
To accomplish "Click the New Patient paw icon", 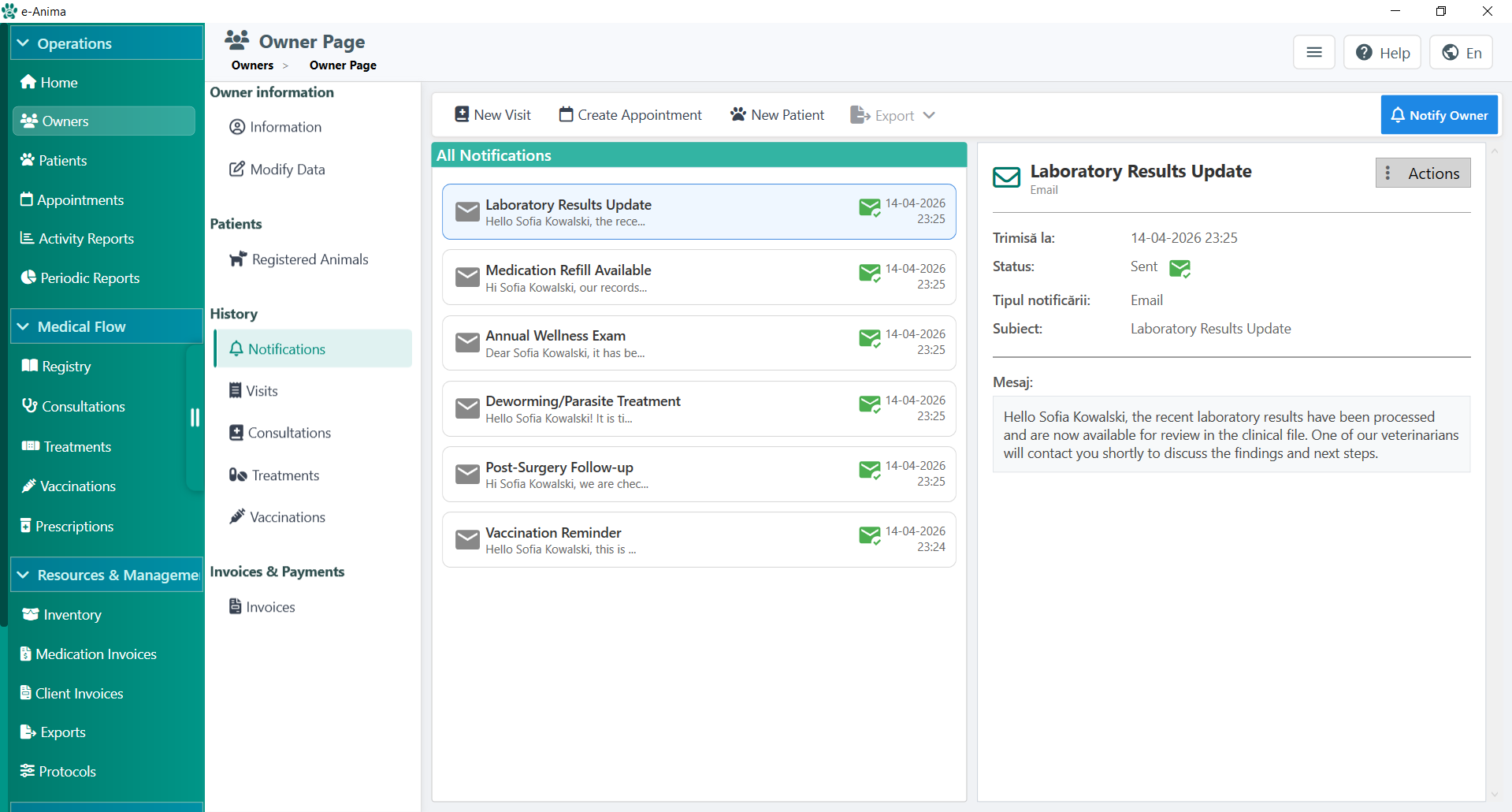I will pos(737,114).
